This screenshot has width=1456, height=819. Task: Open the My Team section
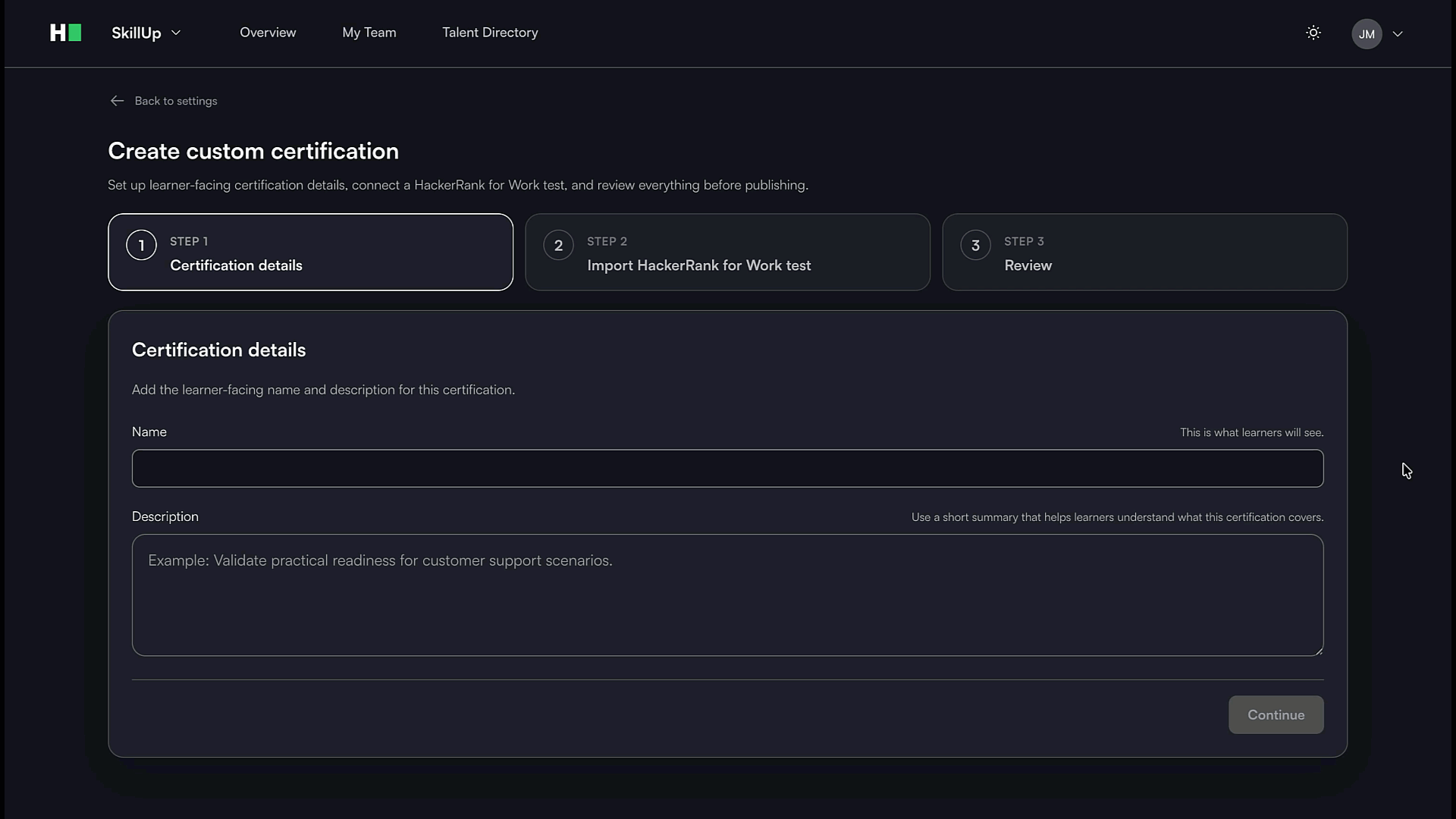click(369, 33)
